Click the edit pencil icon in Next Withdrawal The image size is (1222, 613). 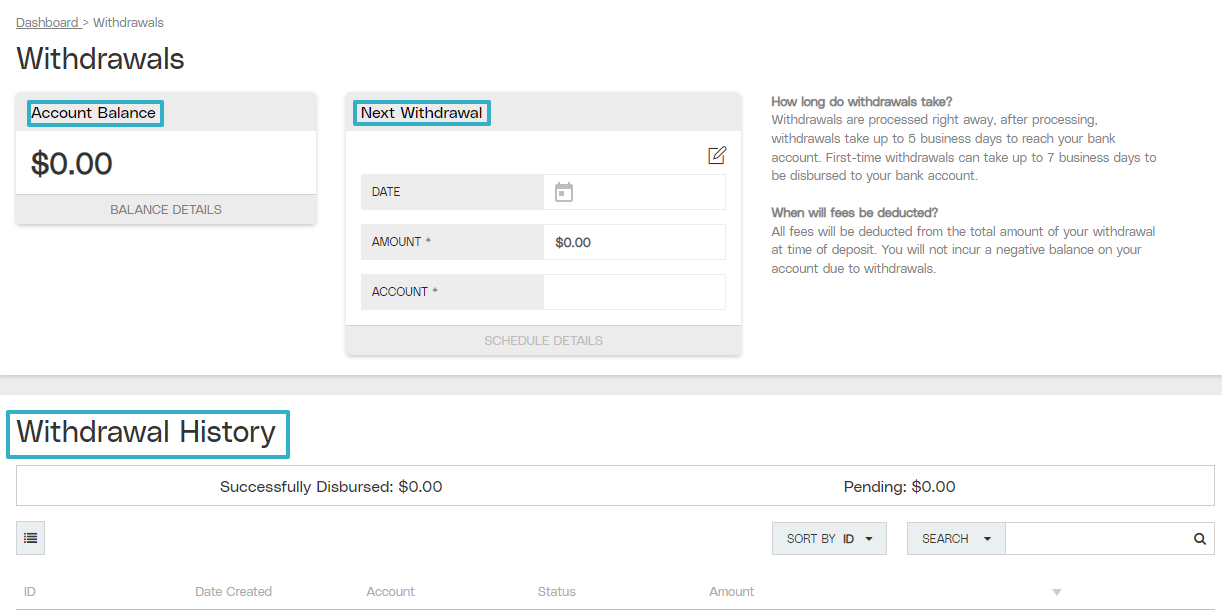(716, 155)
